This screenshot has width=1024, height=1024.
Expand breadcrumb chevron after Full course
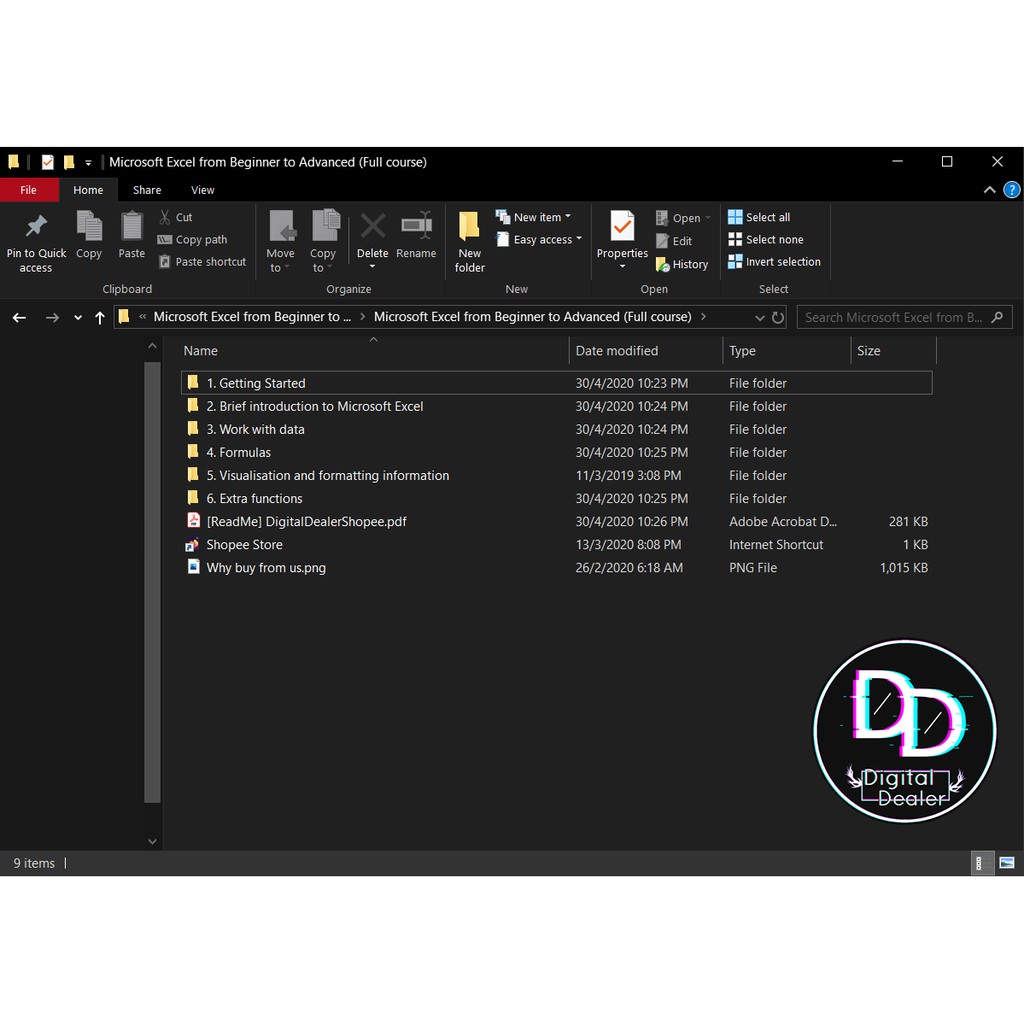[x=703, y=317]
